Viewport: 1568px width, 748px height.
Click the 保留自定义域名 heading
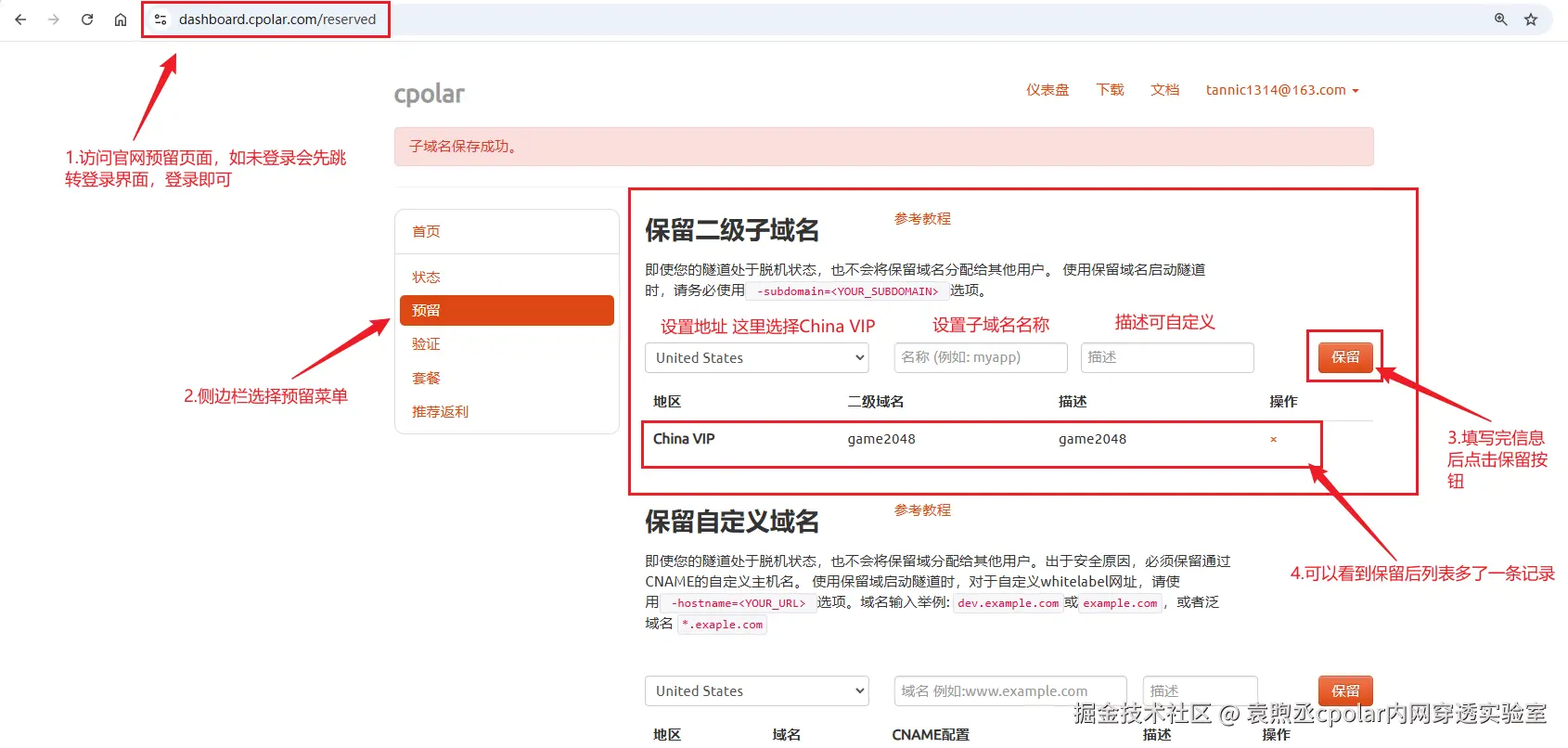click(732, 522)
